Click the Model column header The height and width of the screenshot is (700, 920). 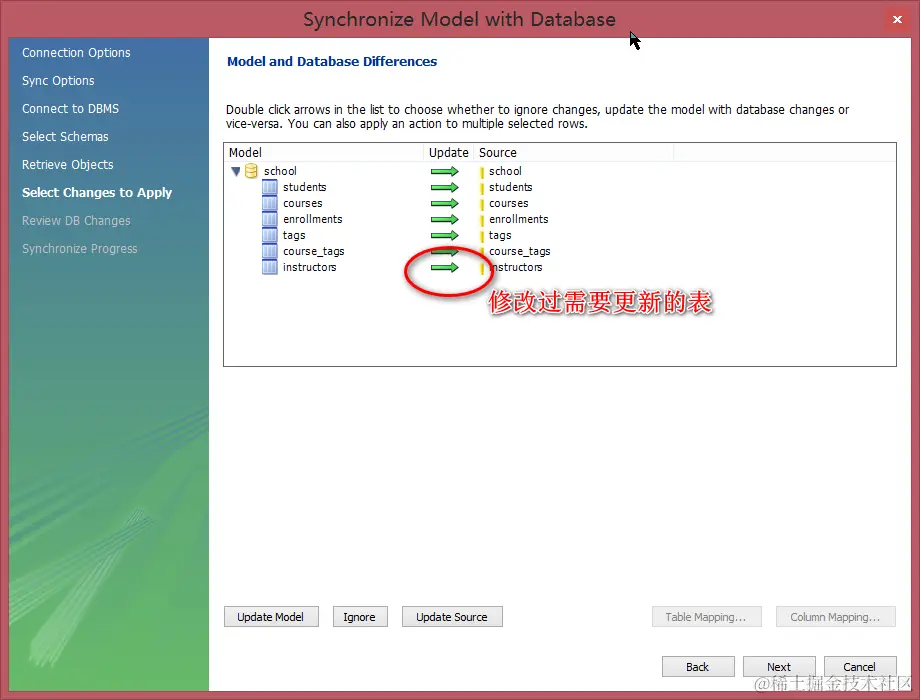coord(323,153)
